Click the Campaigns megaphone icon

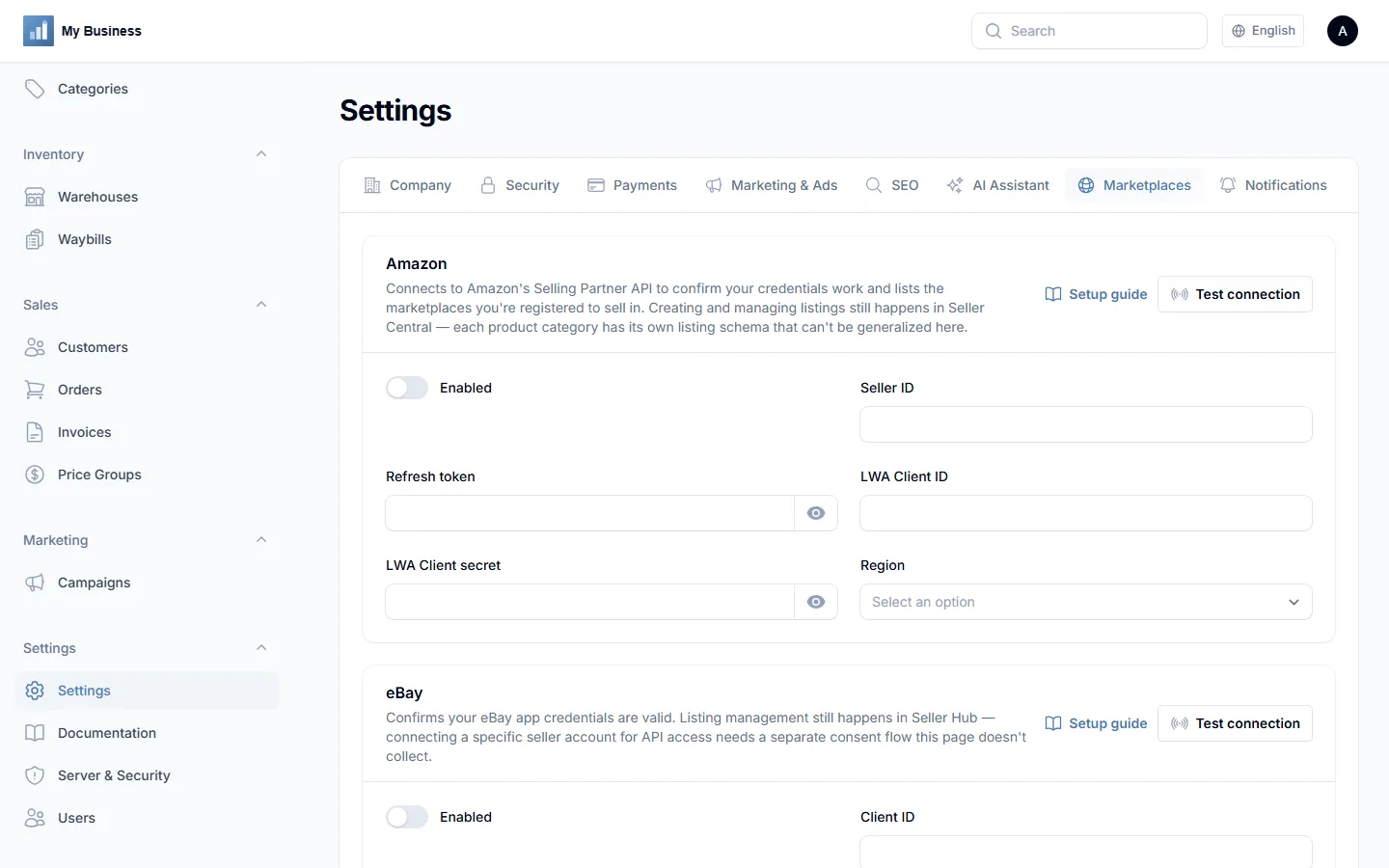[x=35, y=583]
